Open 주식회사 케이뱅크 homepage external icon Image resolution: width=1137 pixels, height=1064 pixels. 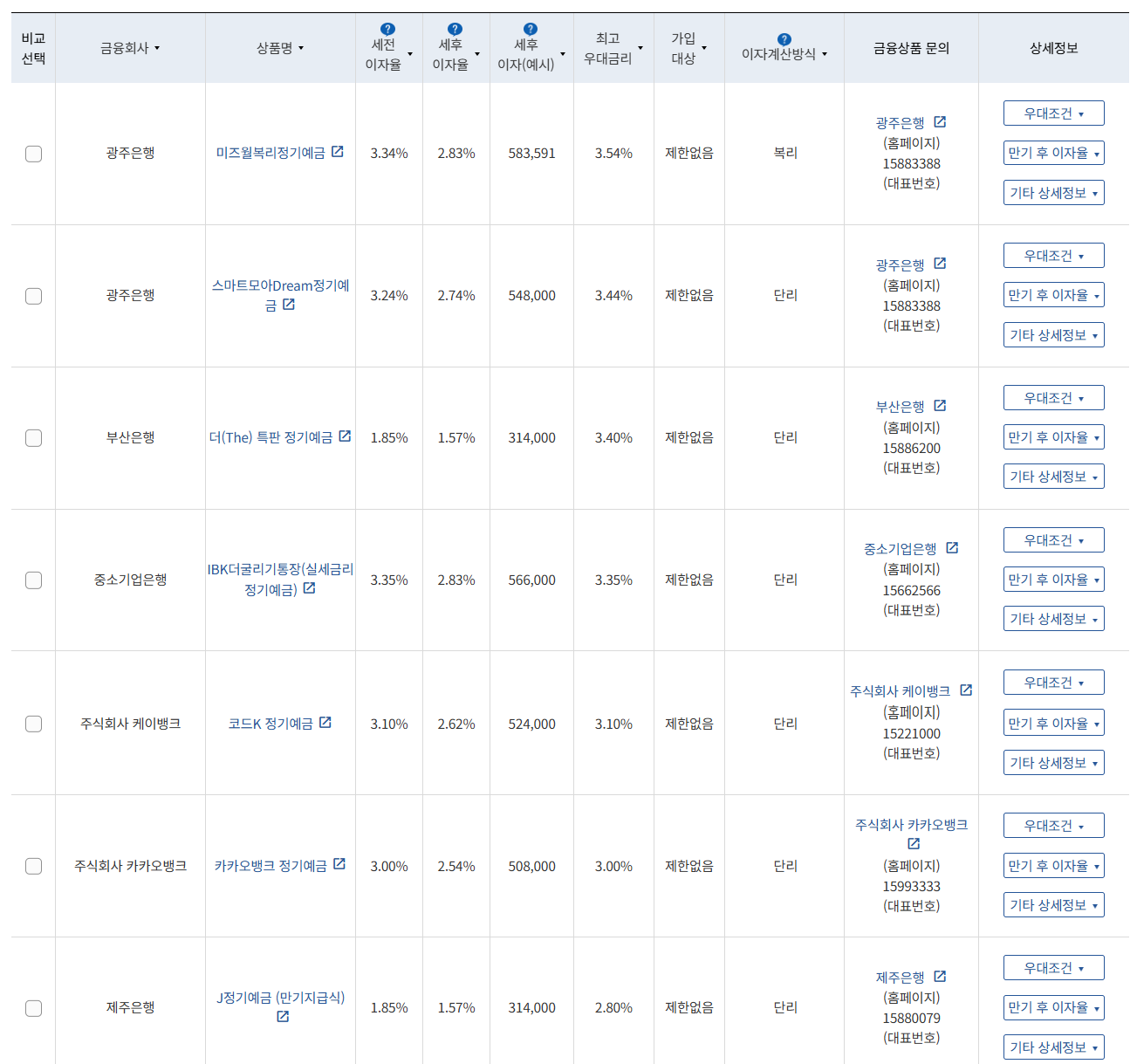[x=966, y=690]
